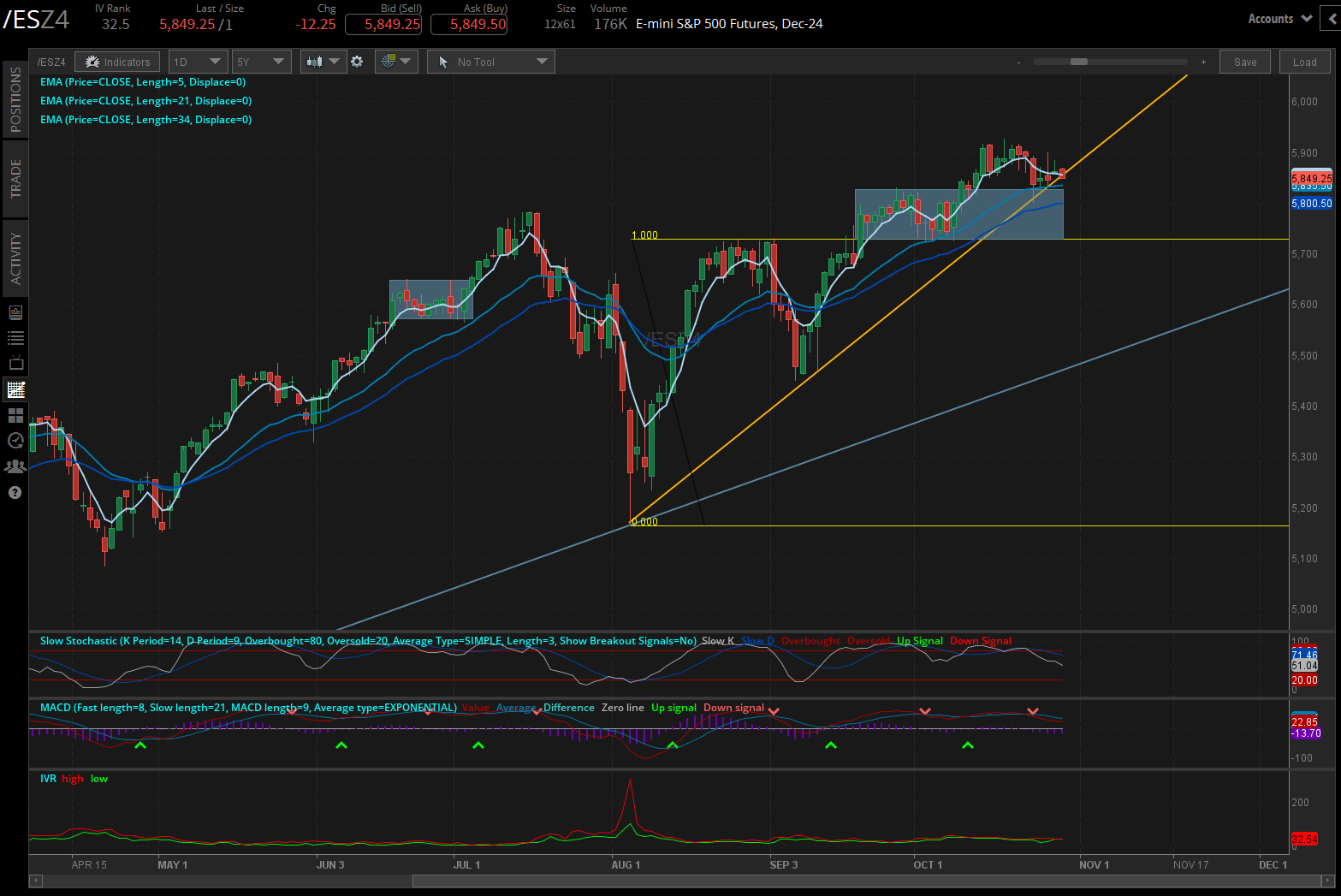The width and height of the screenshot is (1341, 896).
Task: Open the Indicators editor
Action: coord(117,61)
